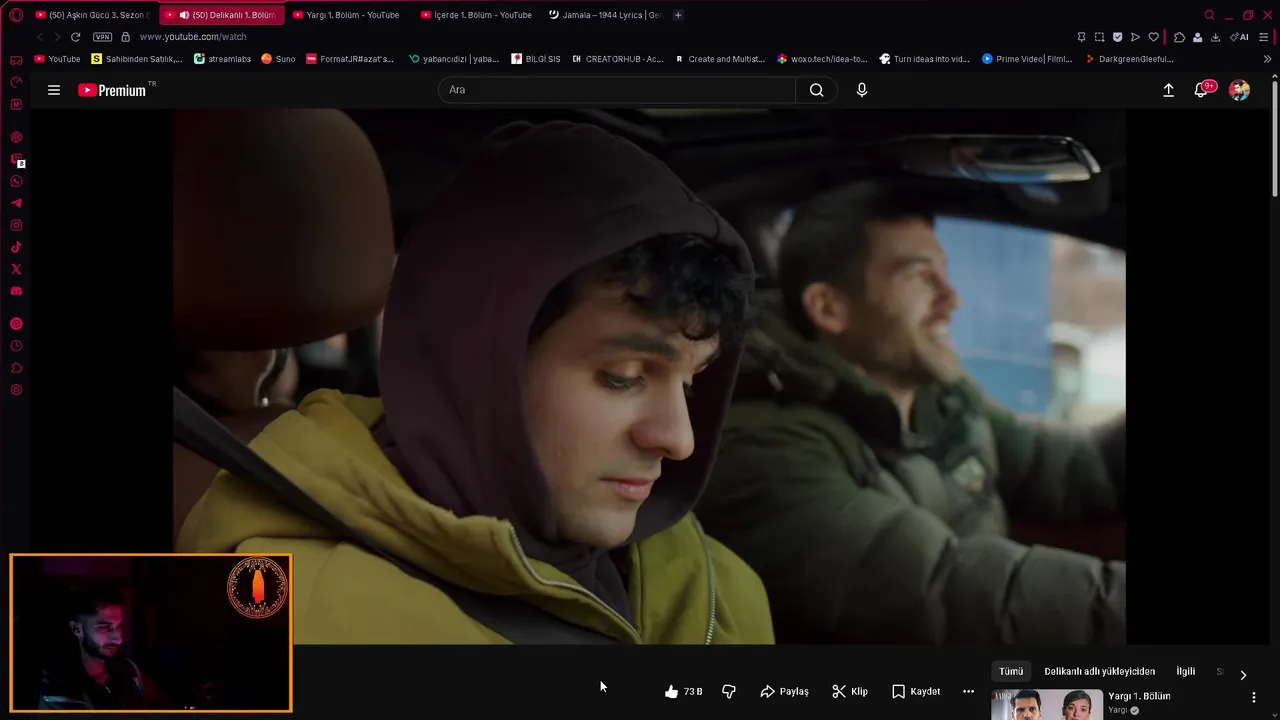
Task: Open the Prime Video bookmark
Action: point(1027,59)
